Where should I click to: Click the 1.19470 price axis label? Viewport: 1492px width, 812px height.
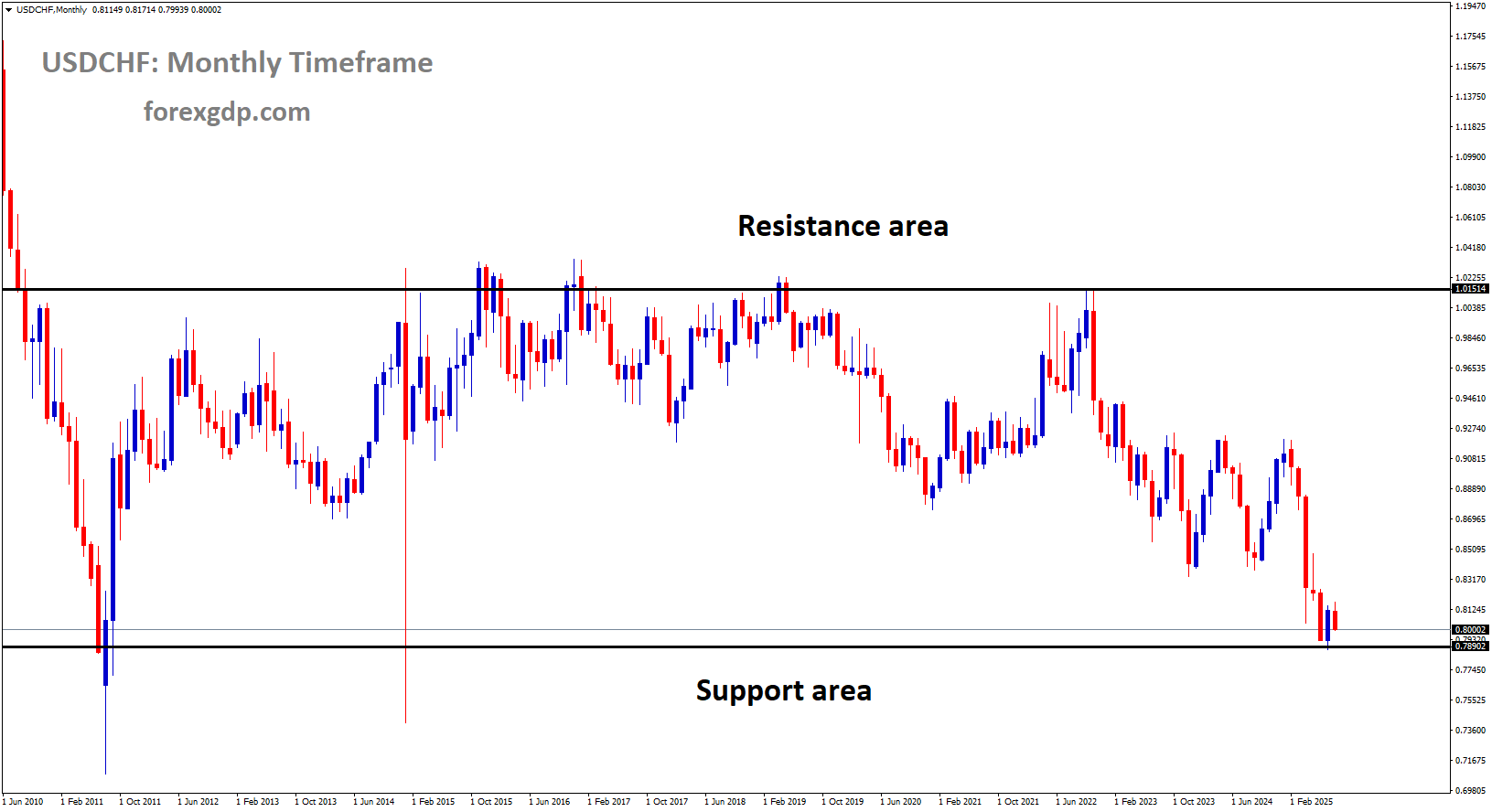(1470, 6)
